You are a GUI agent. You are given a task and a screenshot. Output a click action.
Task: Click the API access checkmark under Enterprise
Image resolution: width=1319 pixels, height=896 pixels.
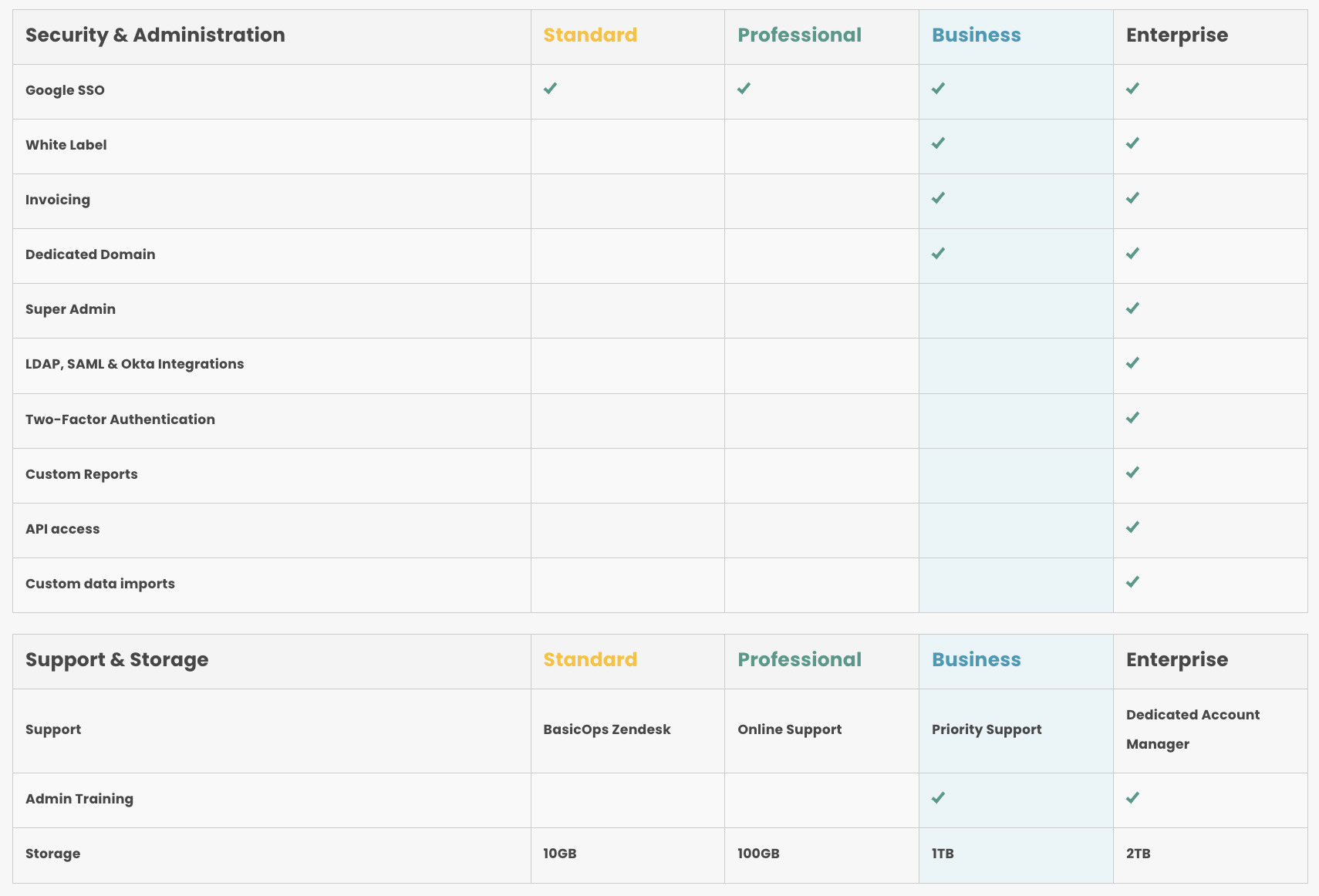coord(1132,527)
